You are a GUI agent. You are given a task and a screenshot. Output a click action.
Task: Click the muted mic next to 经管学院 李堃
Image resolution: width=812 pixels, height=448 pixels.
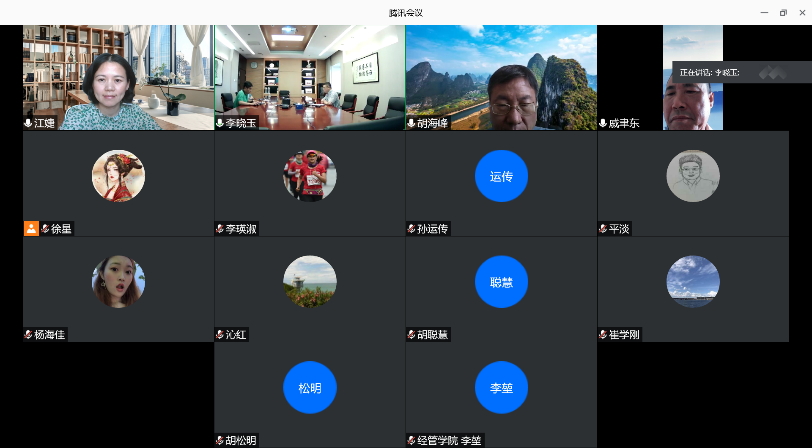click(411, 440)
